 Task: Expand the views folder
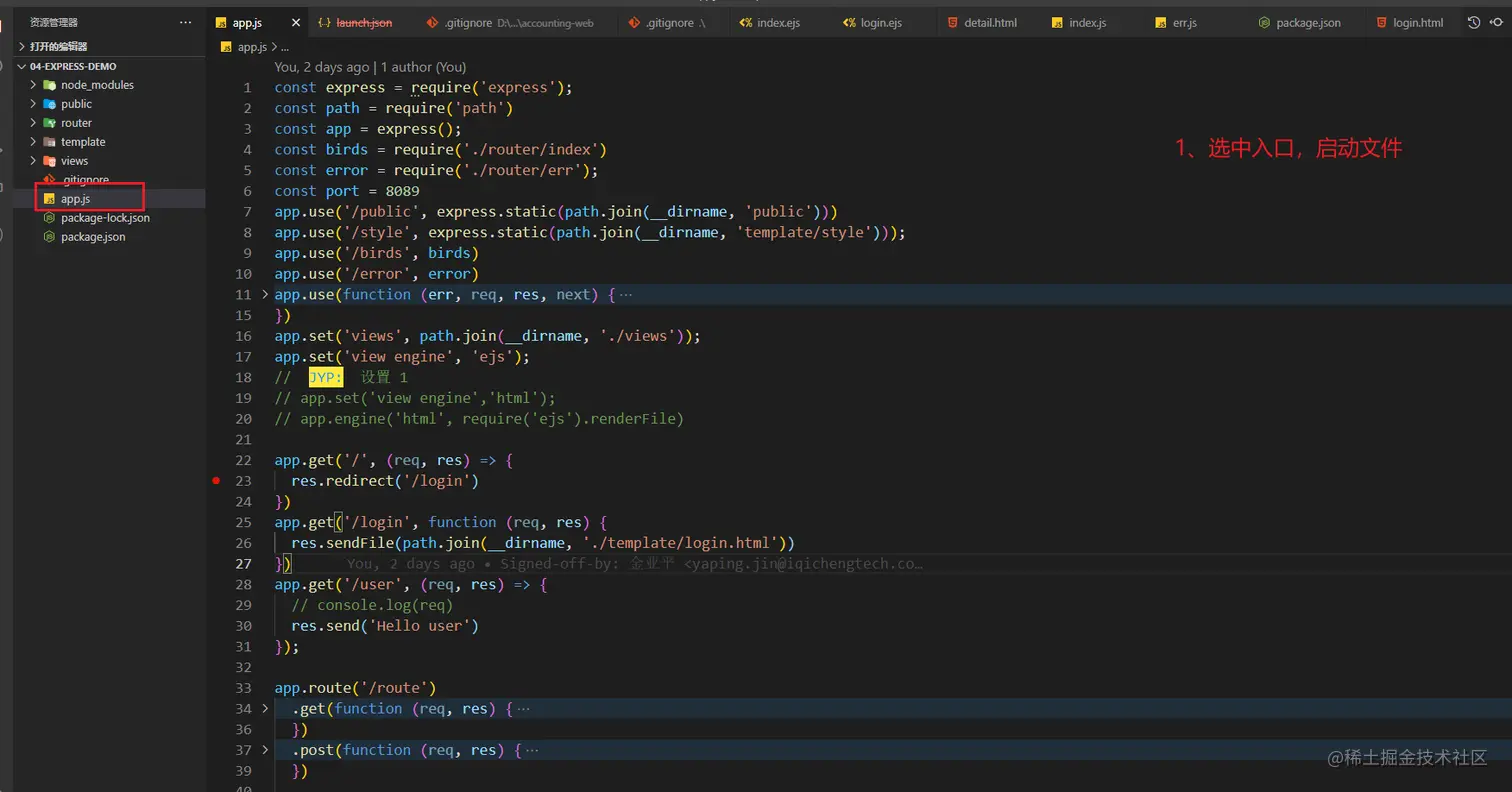[x=74, y=161]
